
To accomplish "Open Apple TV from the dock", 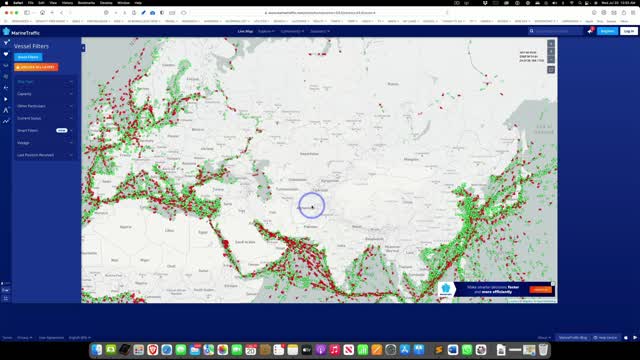I will [307, 350].
